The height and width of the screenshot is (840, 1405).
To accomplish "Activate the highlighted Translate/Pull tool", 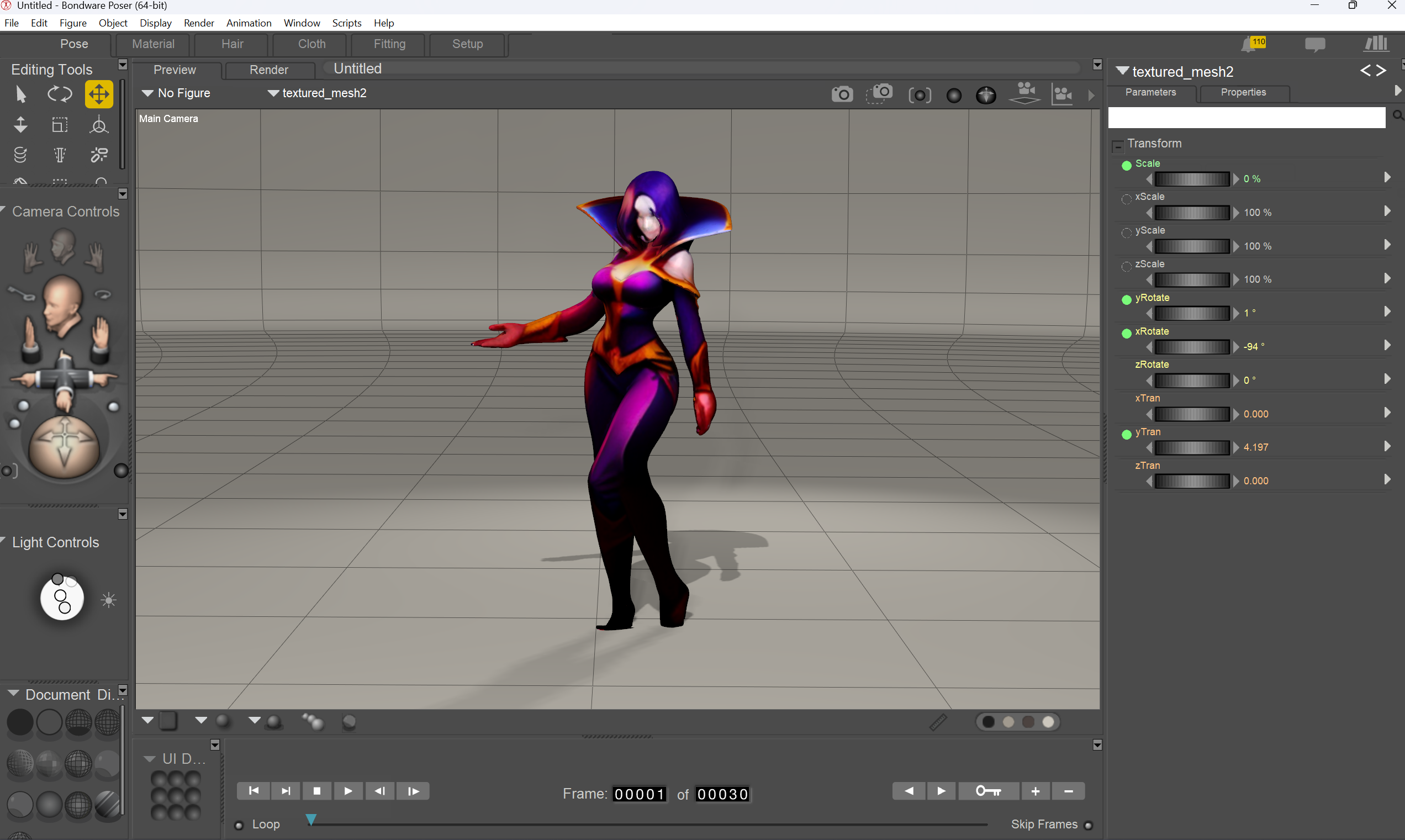I will tap(98, 94).
